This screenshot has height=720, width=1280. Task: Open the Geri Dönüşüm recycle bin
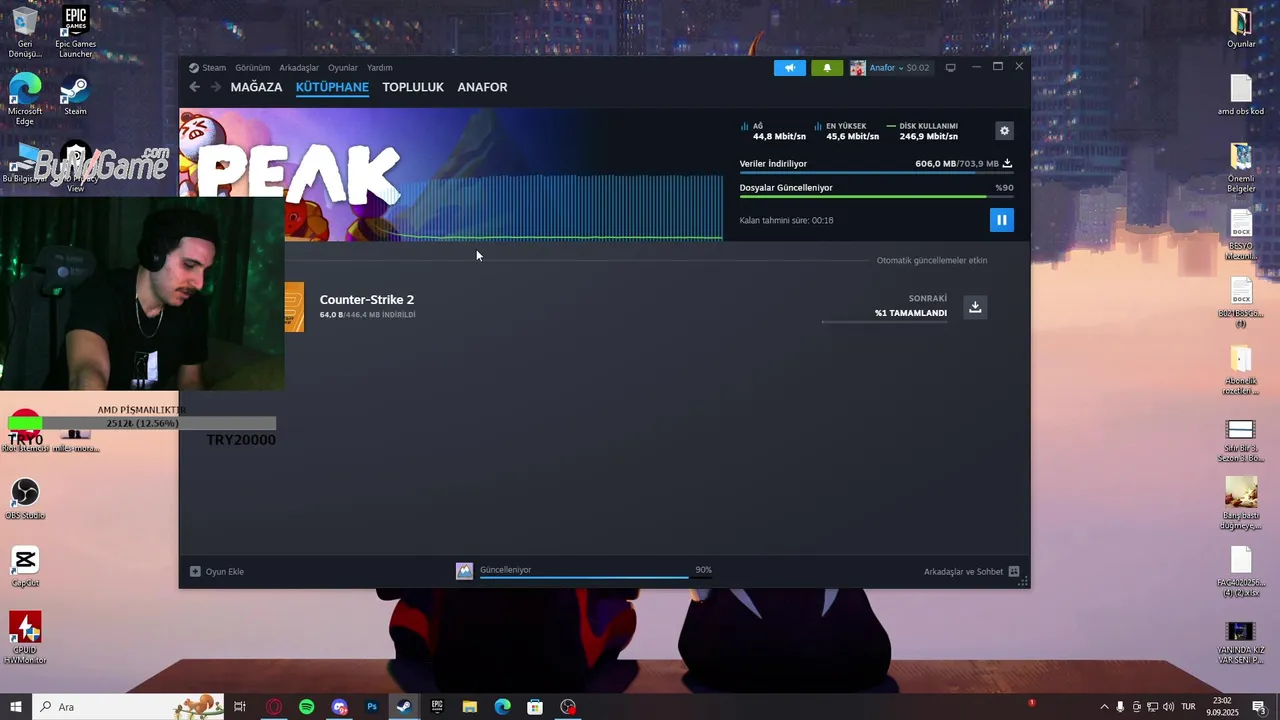coord(25,32)
